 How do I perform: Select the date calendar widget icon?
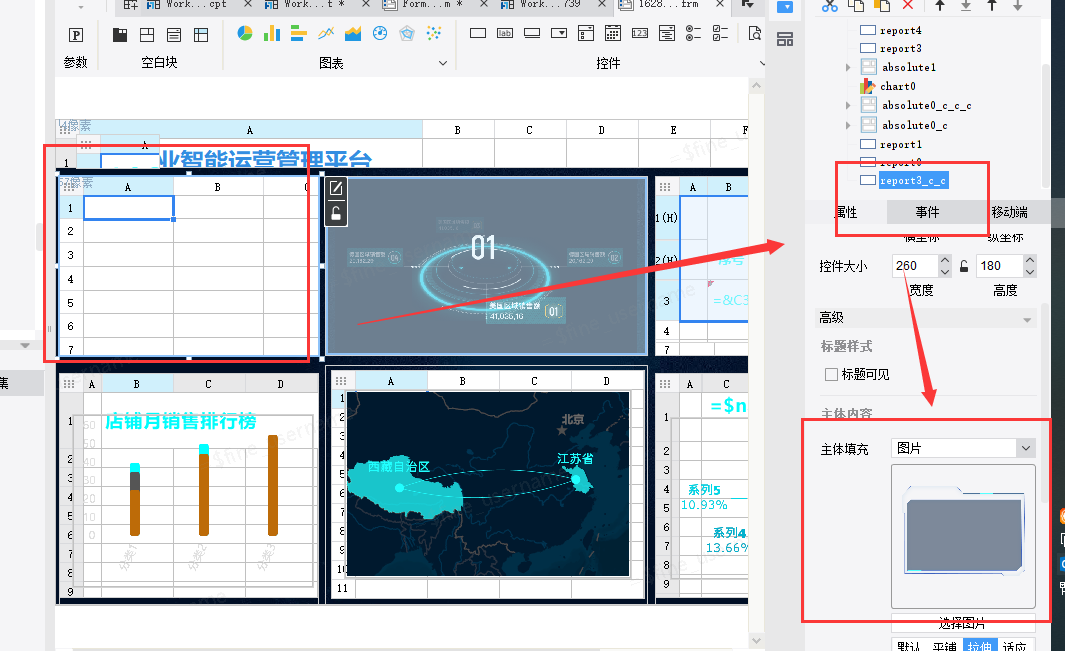pos(613,33)
